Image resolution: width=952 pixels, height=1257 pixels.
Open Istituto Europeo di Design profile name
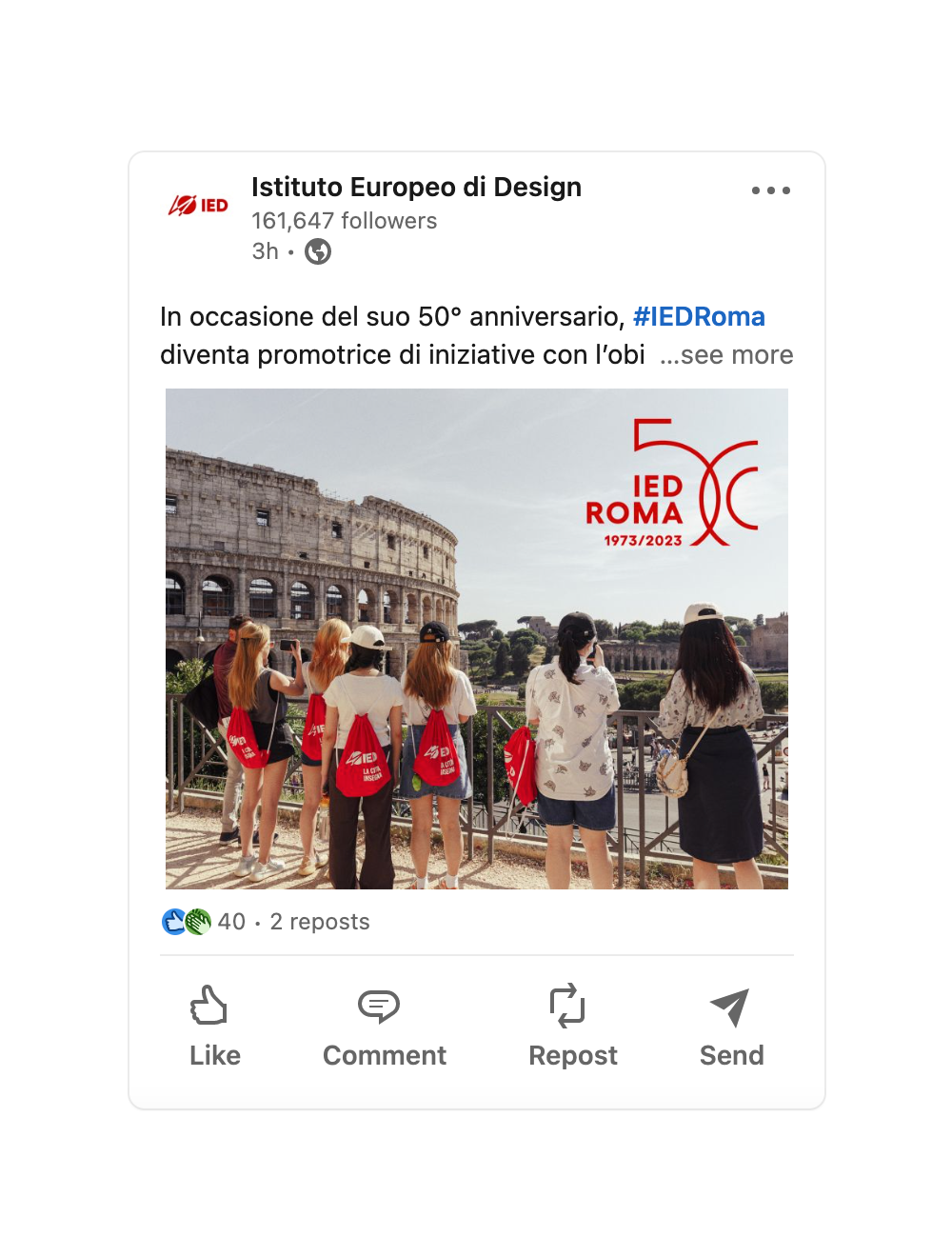(x=416, y=188)
